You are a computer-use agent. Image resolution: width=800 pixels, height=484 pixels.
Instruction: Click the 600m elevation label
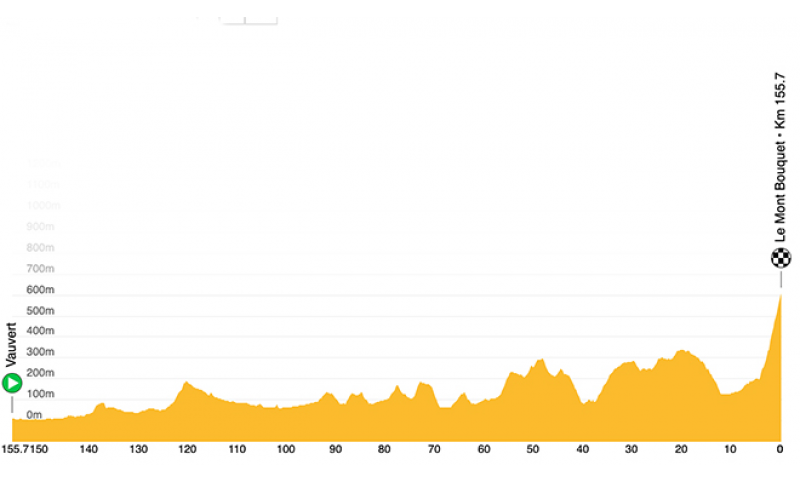[x=40, y=290]
